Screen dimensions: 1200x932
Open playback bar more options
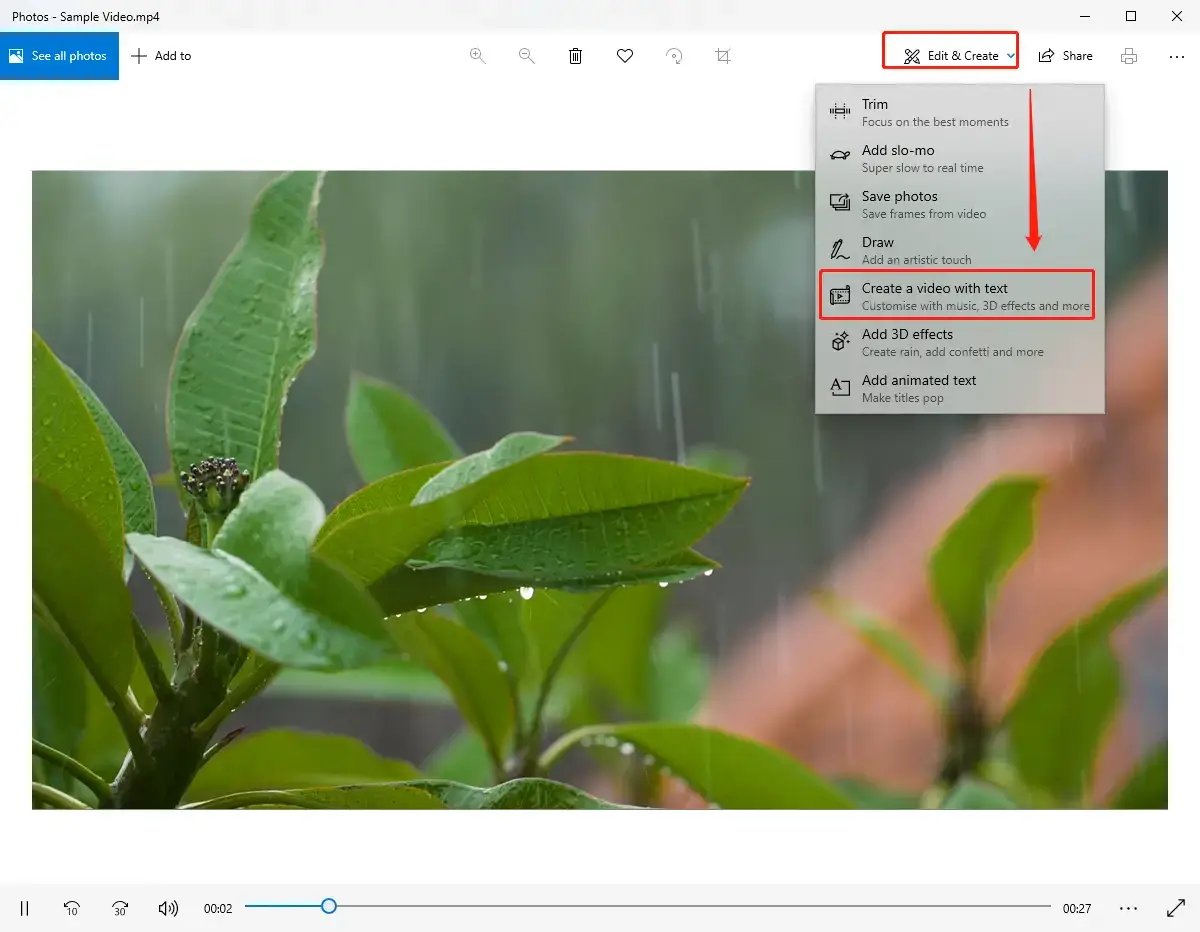click(x=1129, y=908)
